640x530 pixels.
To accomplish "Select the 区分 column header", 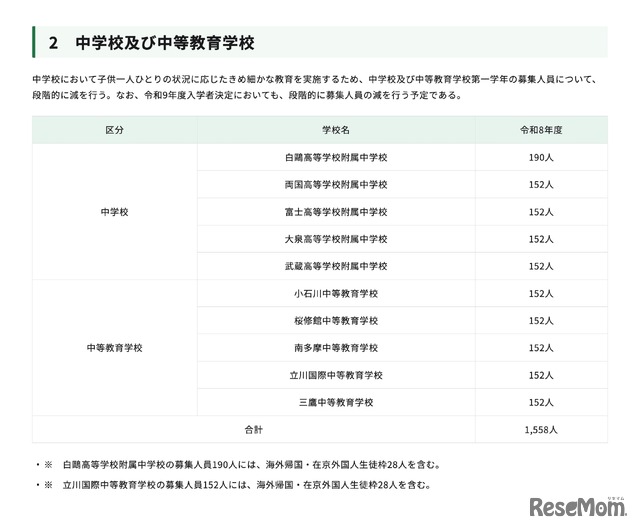I will 114,131.
